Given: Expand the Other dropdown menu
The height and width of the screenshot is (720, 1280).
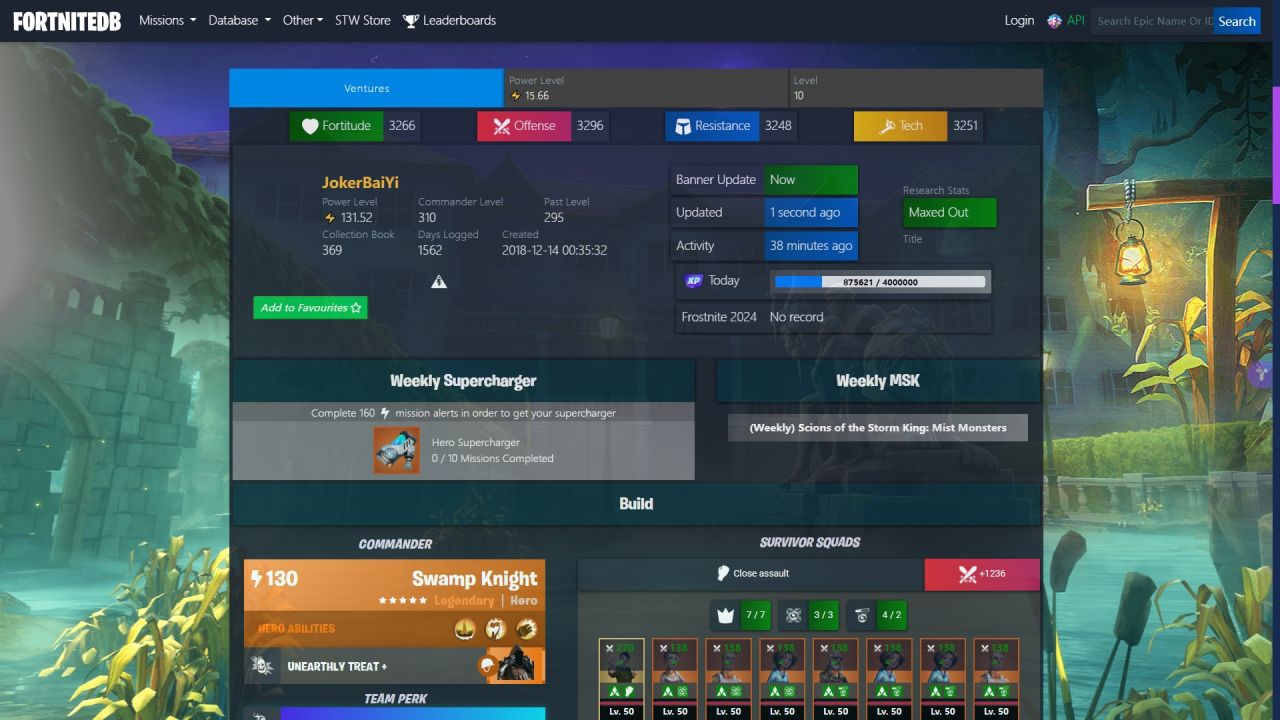Looking at the screenshot, I should 302,20.
